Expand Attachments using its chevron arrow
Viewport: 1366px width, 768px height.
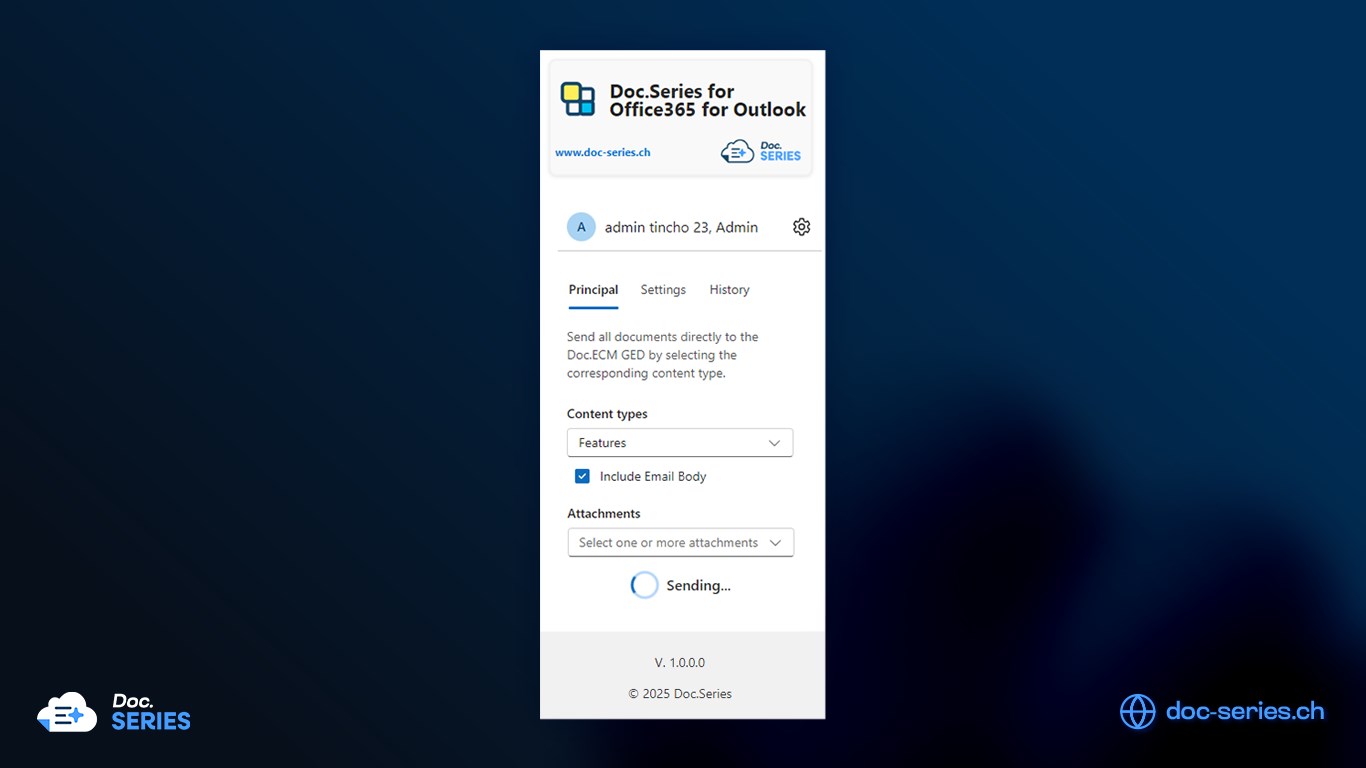[775, 543]
